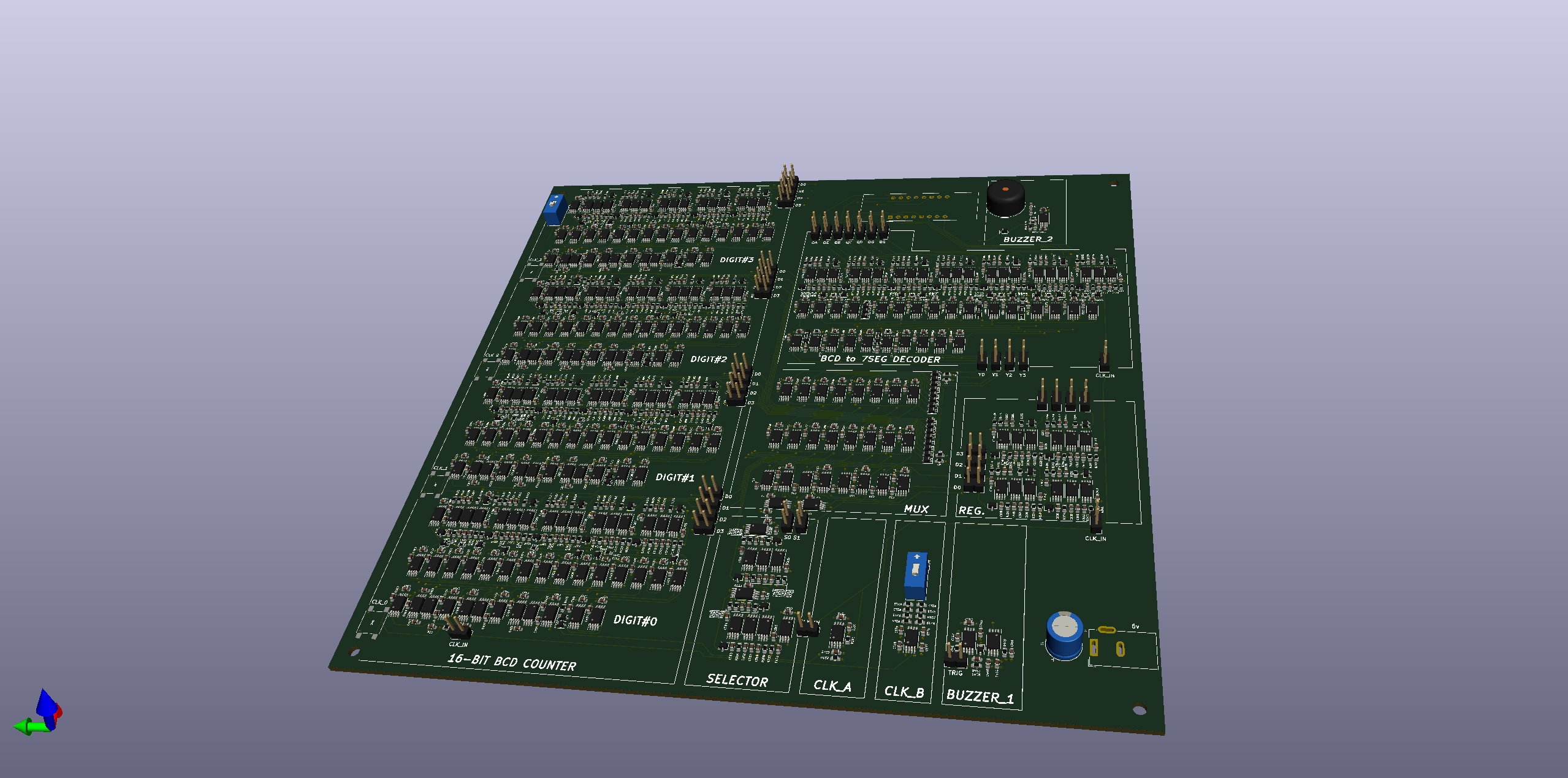Image resolution: width=1568 pixels, height=778 pixels.
Task: Click the yellow 6v power jack pads
Action: (x=1107, y=642)
